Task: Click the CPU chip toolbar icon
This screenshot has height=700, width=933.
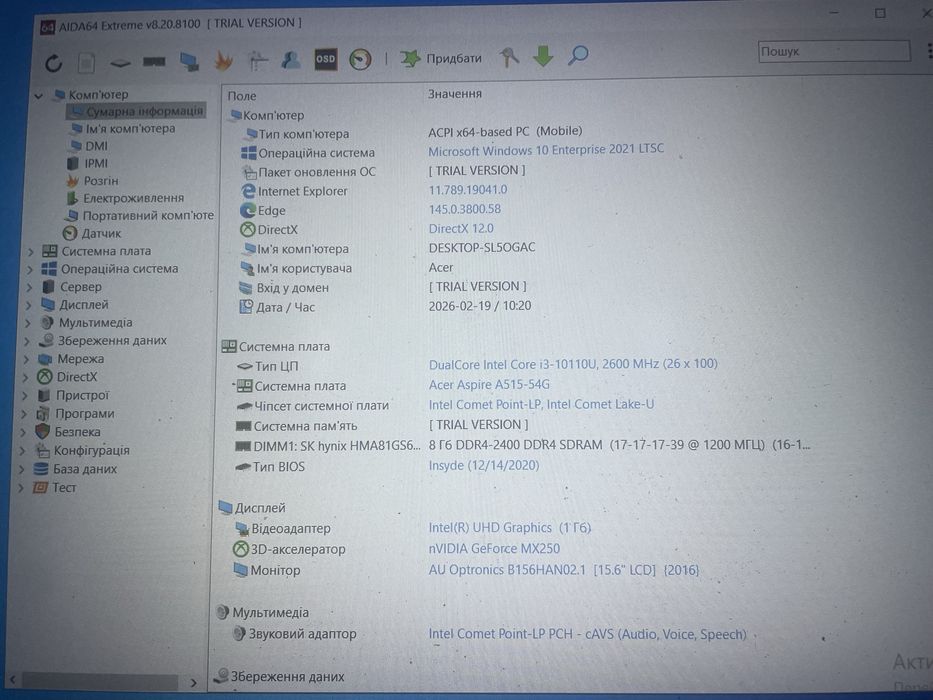Action: pos(120,63)
